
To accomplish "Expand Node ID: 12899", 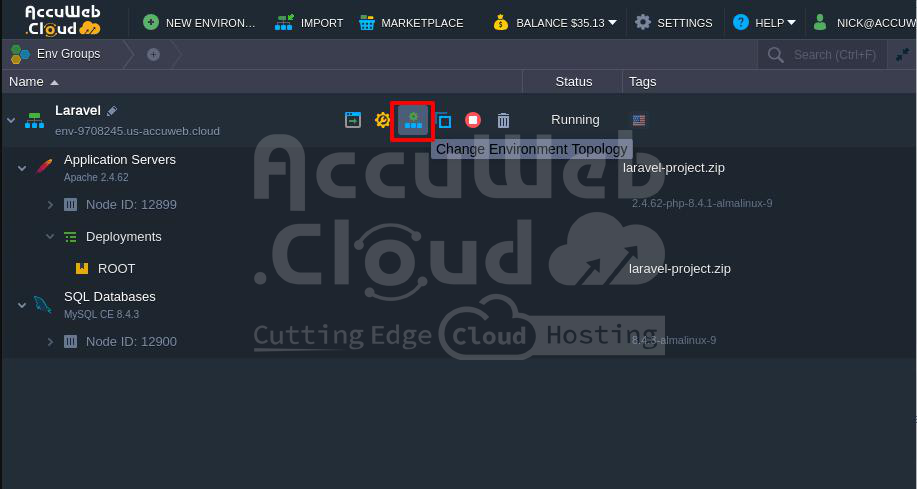I will (x=50, y=205).
